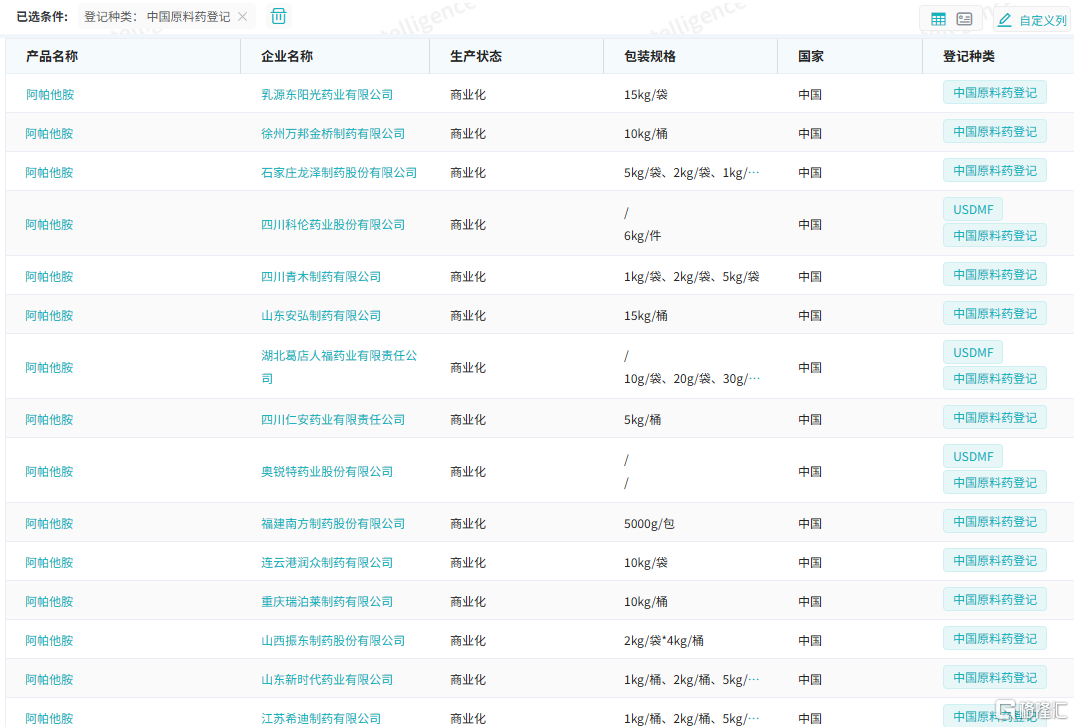1074x727 pixels.
Task: Select 中国 country cell in 重庆瑞泊莱 row
Action: click(x=810, y=602)
